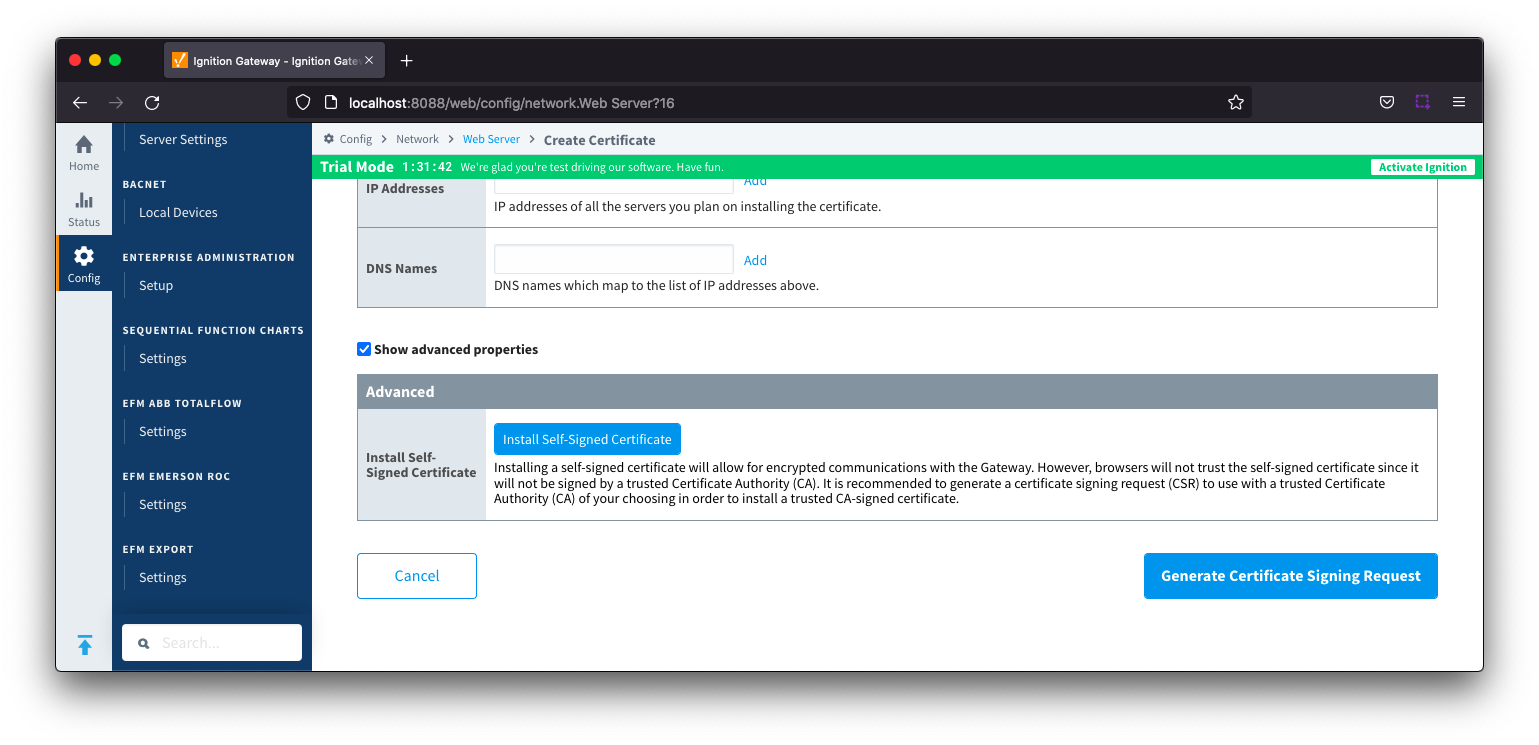Focus the DNS Names input field
This screenshot has height=745, width=1539.
614,259
